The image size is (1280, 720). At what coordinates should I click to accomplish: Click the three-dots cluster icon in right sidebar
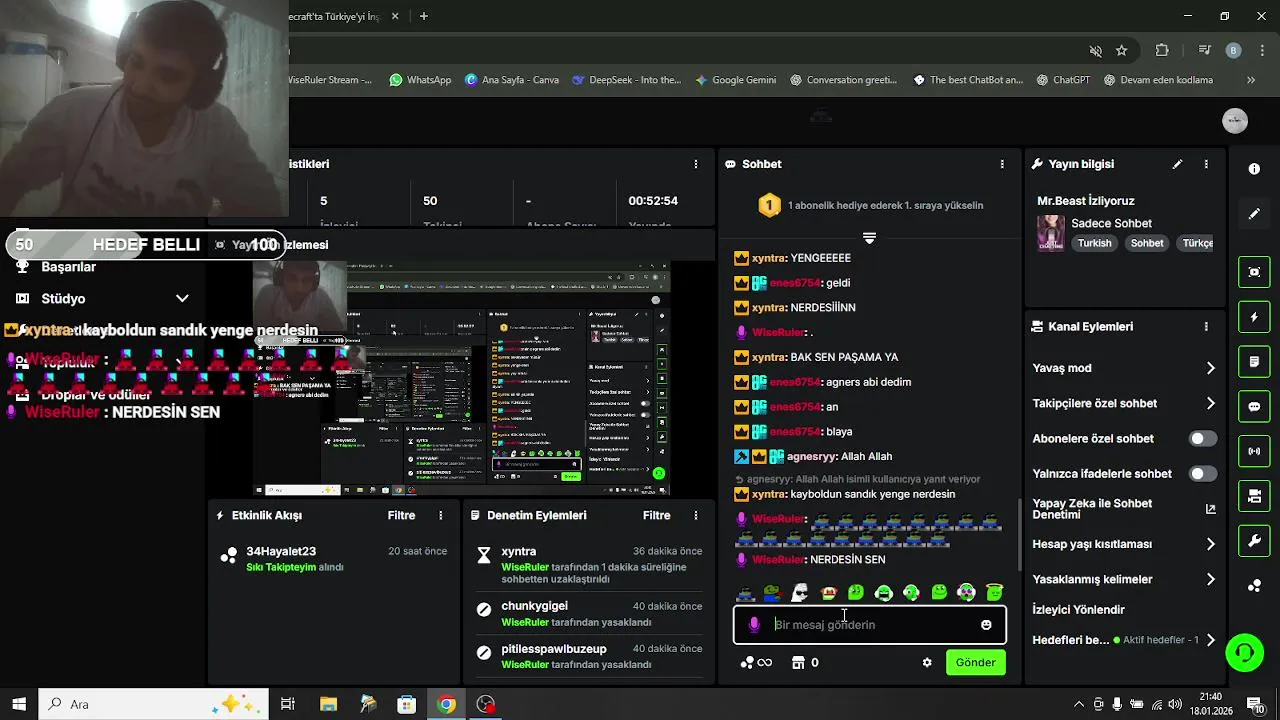(1254, 586)
